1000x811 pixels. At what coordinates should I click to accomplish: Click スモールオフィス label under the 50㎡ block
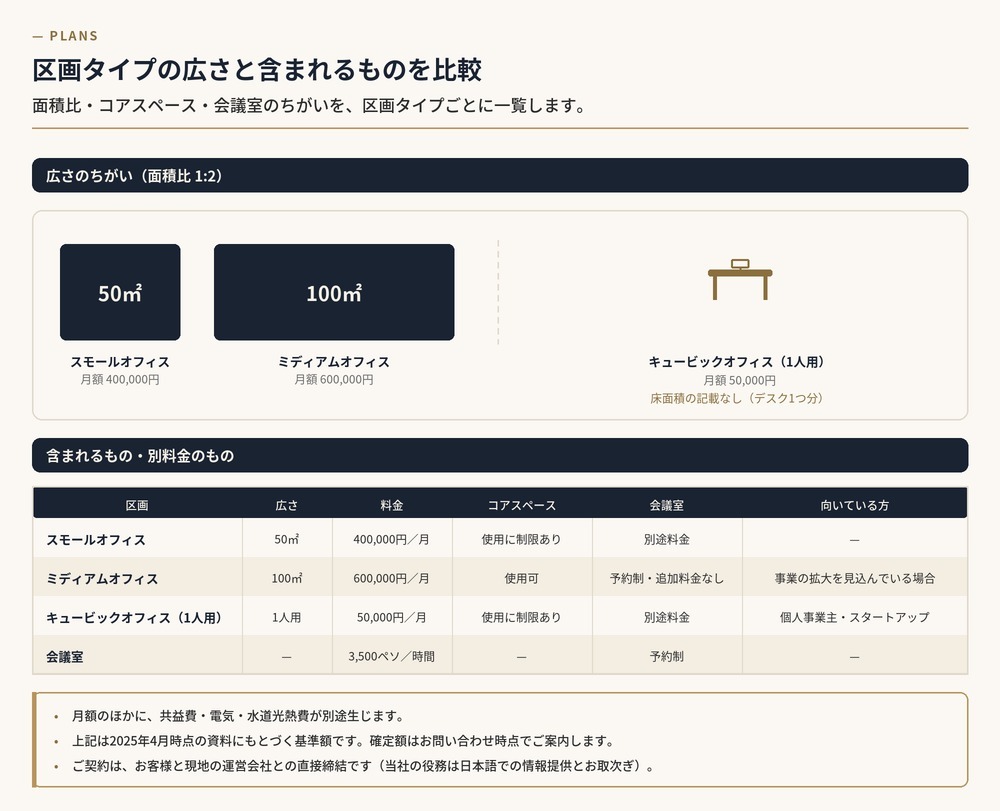click(x=120, y=362)
